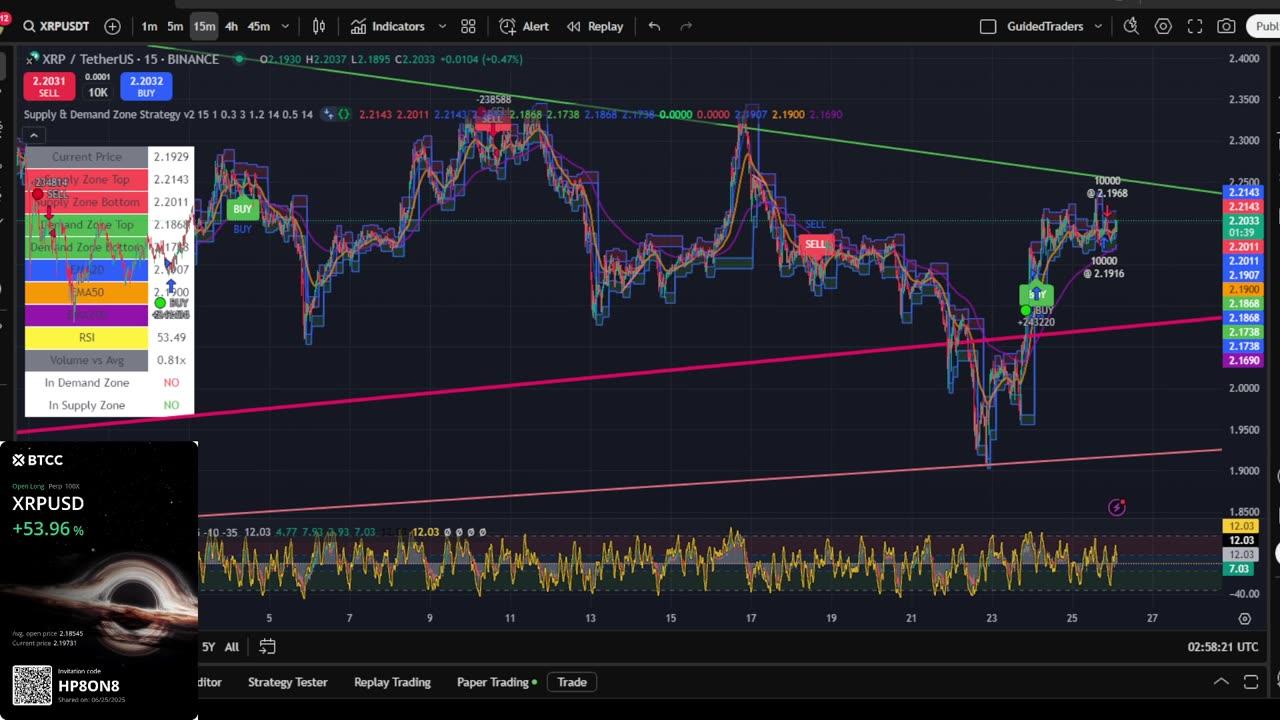Open the quick search lightning icon
This screenshot has height=720, width=1280.
coord(1131,26)
